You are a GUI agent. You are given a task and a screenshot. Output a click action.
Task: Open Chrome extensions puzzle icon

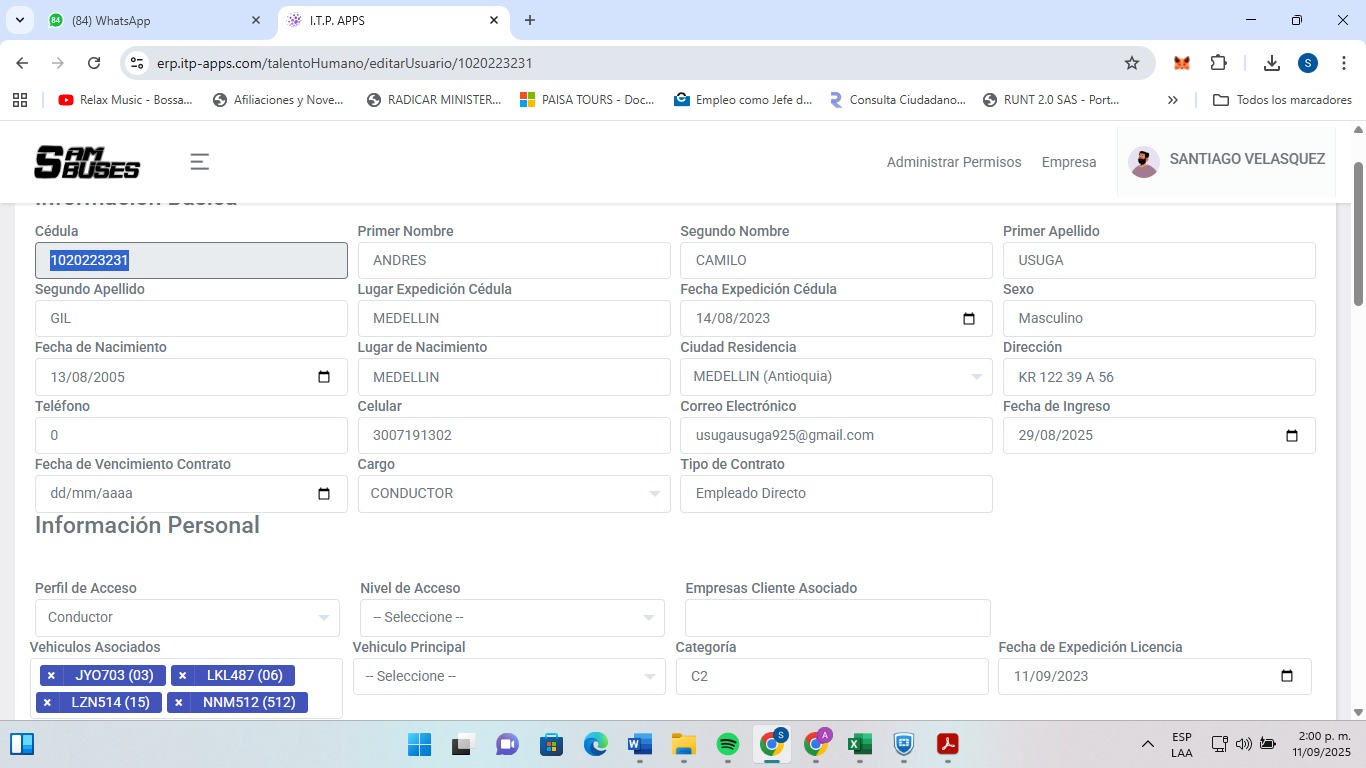1218,63
